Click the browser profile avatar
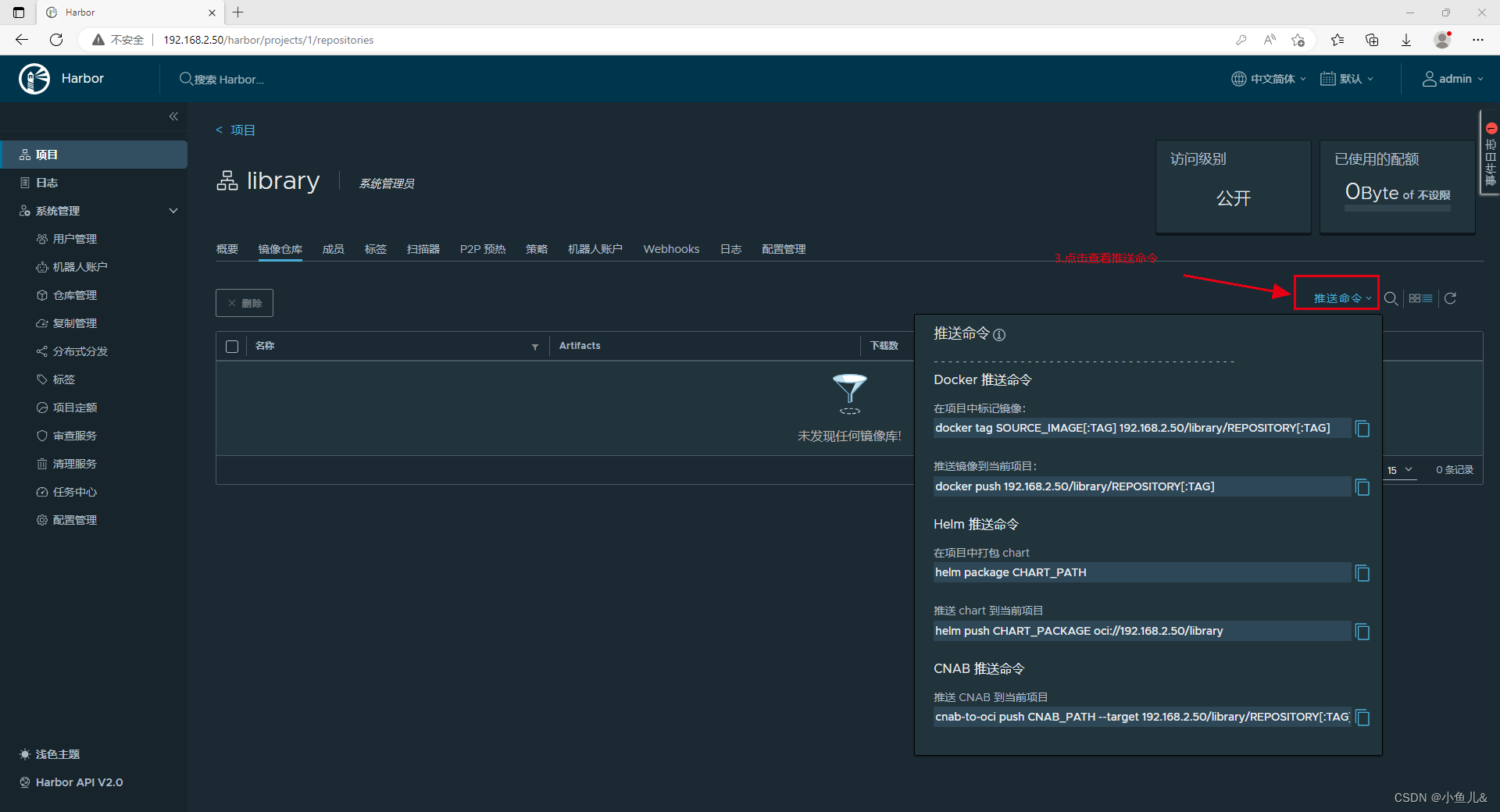Viewport: 1500px width, 812px height. pyautogui.click(x=1442, y=40)
